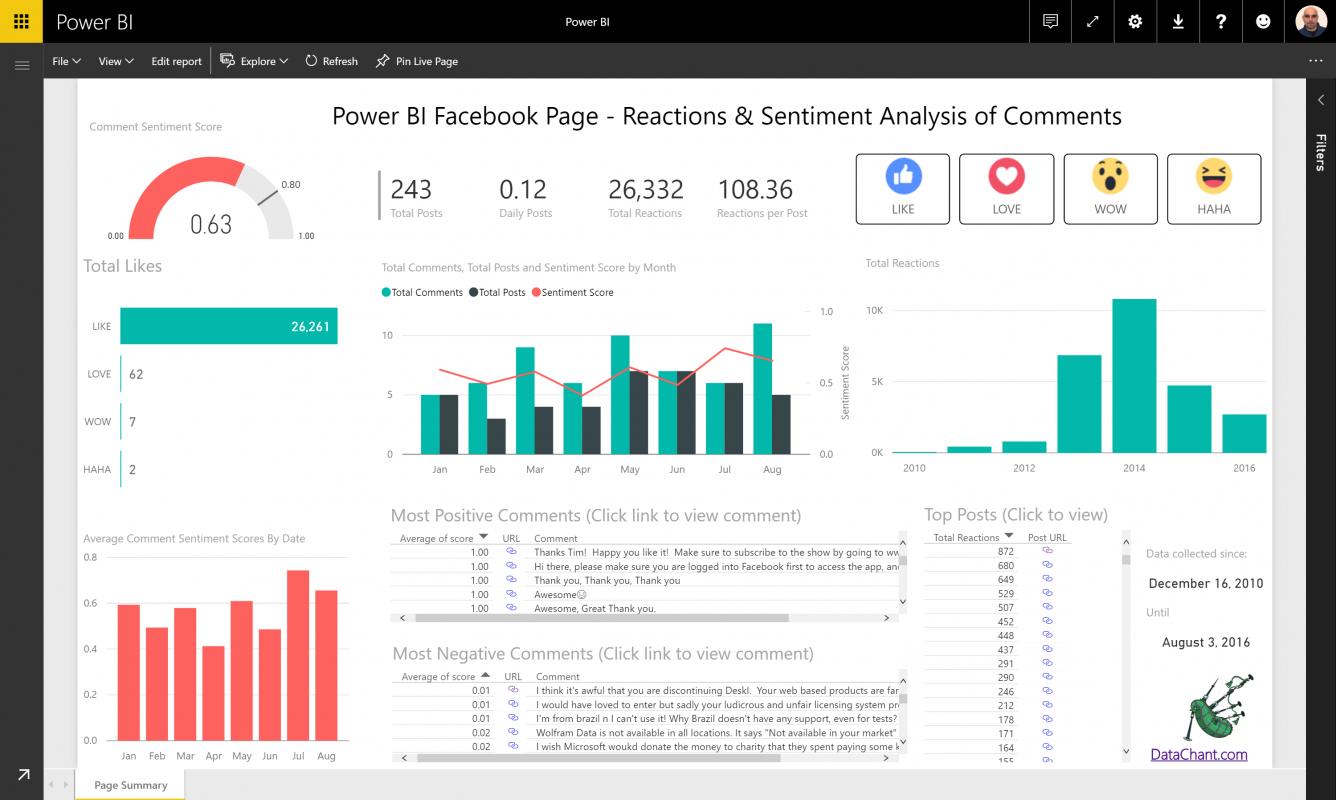Select the 26,332 Total Reactions card
Image resolution: width=1336 pixels, height=800 pixels.
click(x=645, y=197)
